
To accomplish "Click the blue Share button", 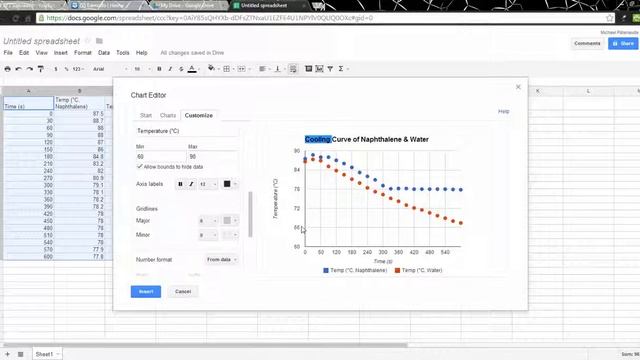I will (623, 43).
